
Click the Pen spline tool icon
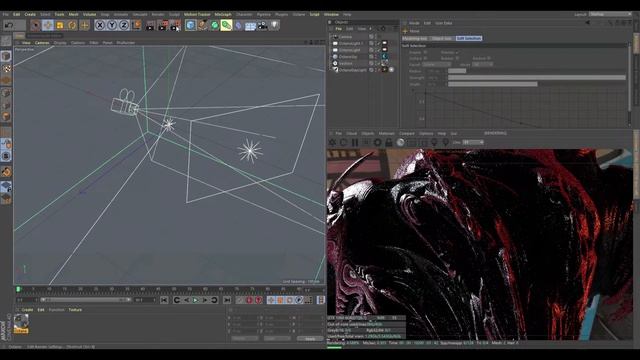[x=202, y=25]
